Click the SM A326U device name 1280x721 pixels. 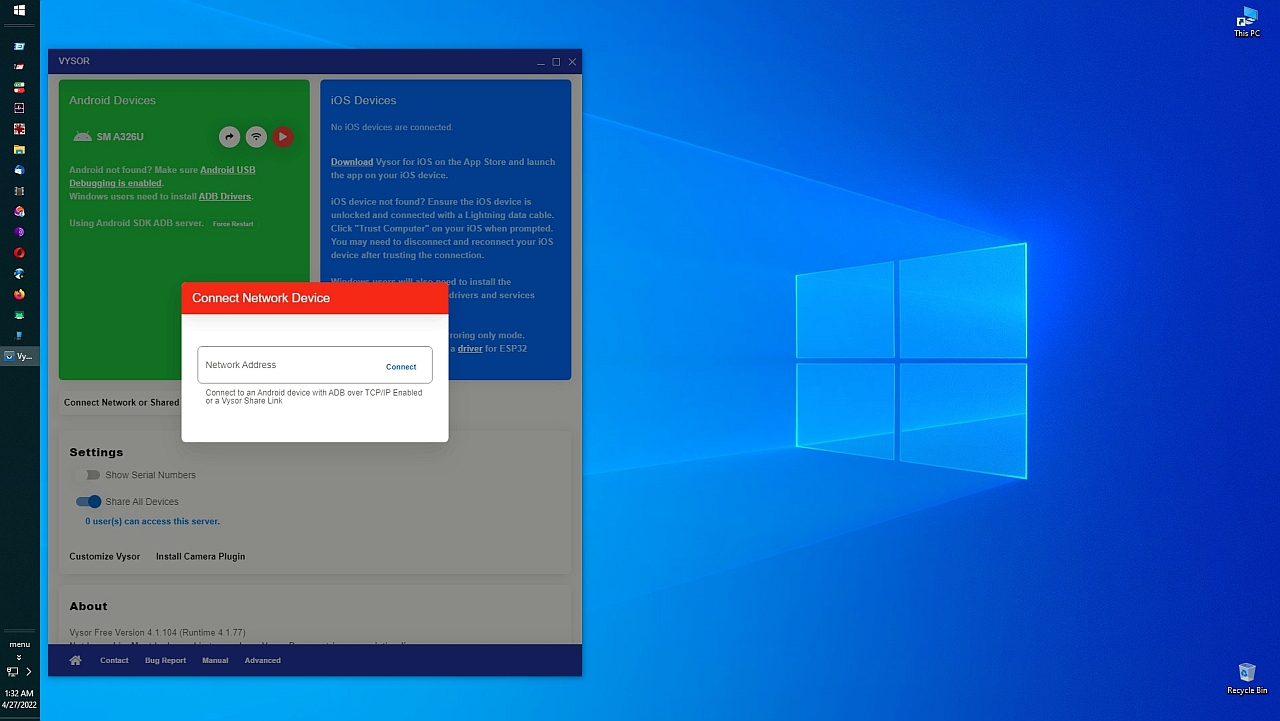coord(120,137)
